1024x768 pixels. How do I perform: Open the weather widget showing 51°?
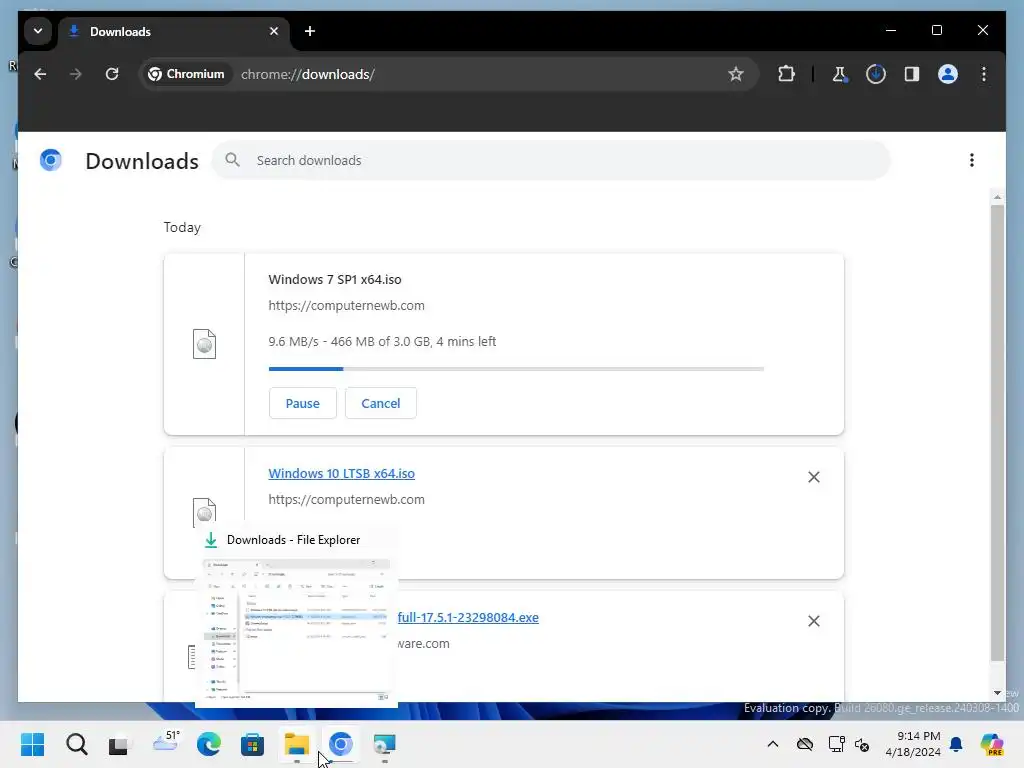165,743
